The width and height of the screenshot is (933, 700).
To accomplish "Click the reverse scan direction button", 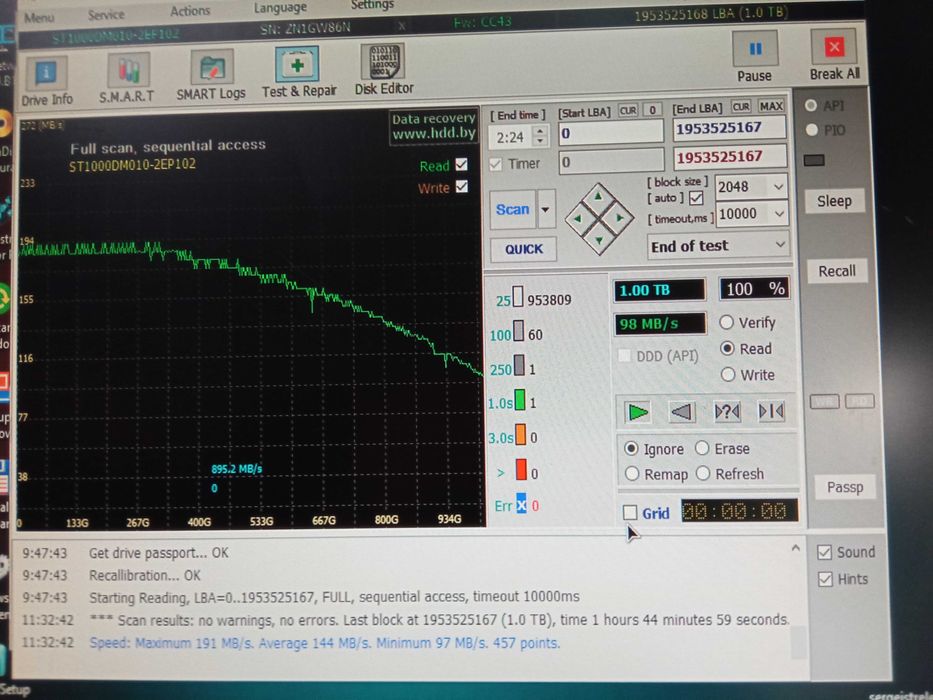I will coord(682,412).
